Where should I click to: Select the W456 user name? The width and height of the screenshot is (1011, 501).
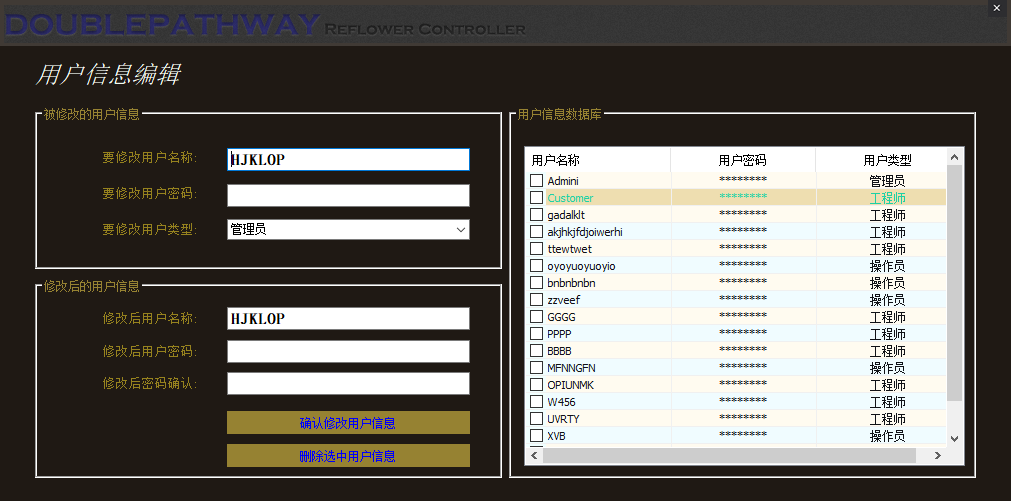(561, 402)
